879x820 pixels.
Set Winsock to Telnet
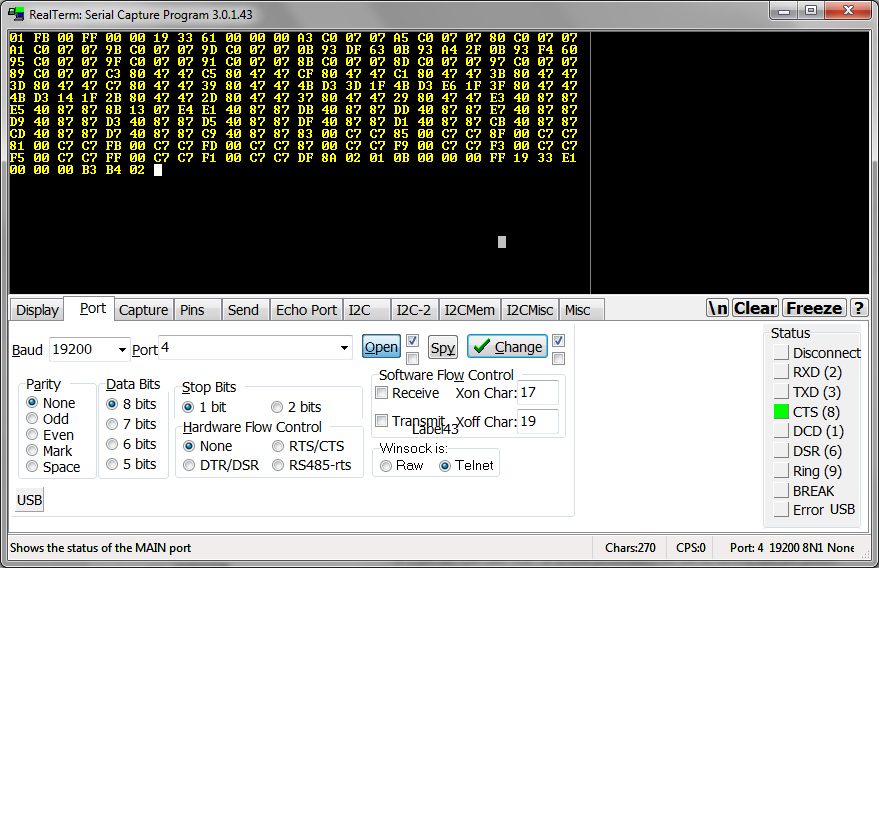click(445, 466)
